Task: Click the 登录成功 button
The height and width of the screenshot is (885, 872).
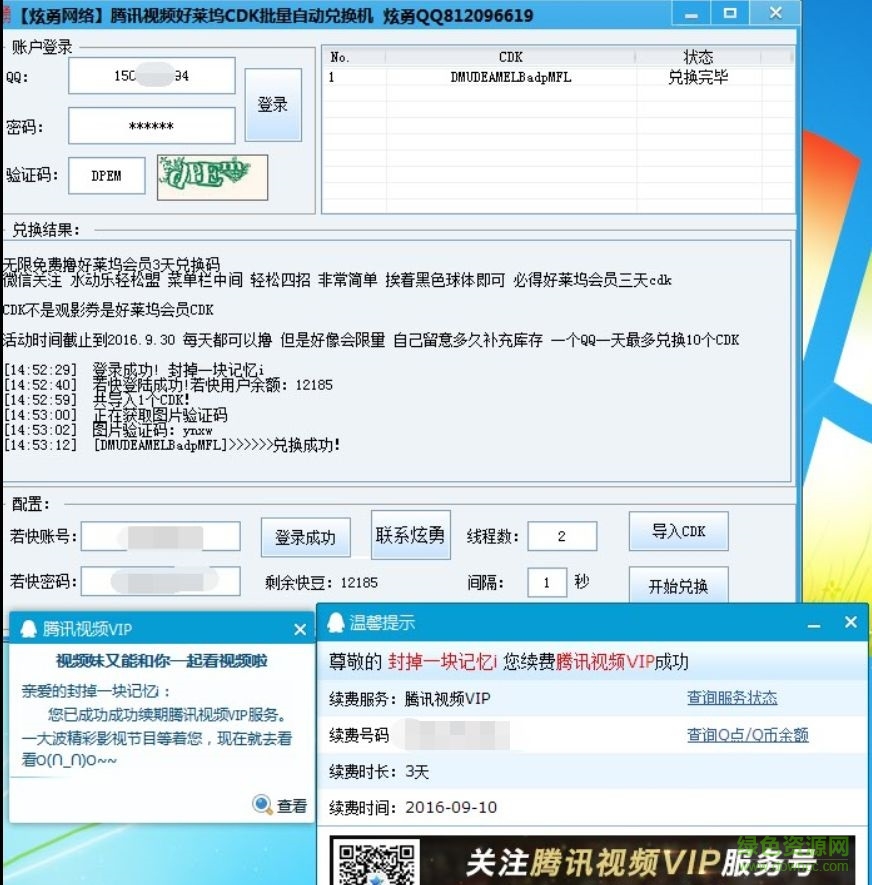Action: (x=306, y=535)
